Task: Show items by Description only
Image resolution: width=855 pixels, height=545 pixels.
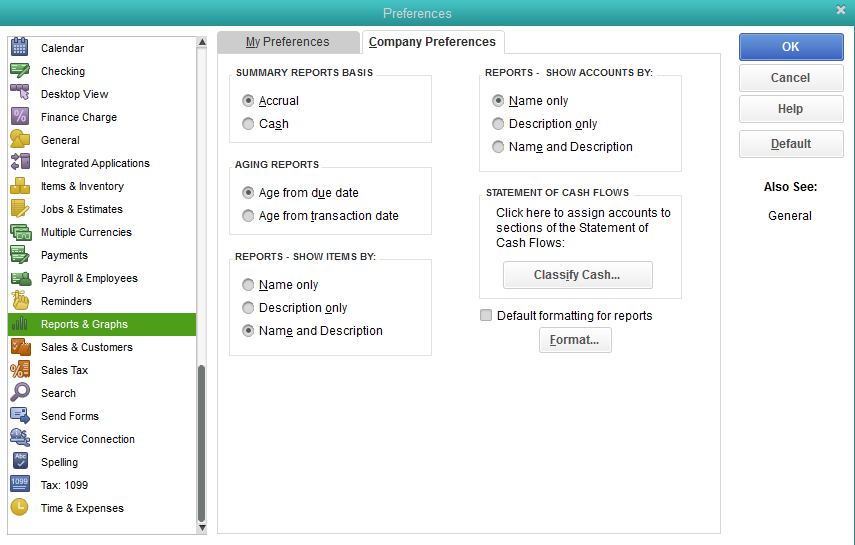Action: (x=248, y=308)
